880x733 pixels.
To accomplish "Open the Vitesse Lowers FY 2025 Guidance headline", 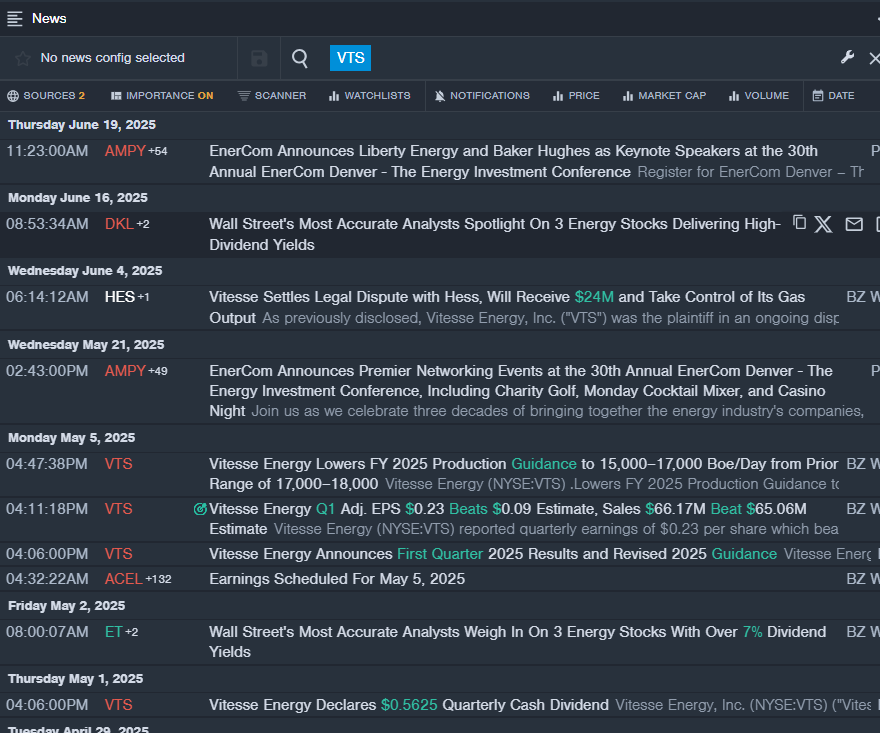I will (x=524, y=474).
